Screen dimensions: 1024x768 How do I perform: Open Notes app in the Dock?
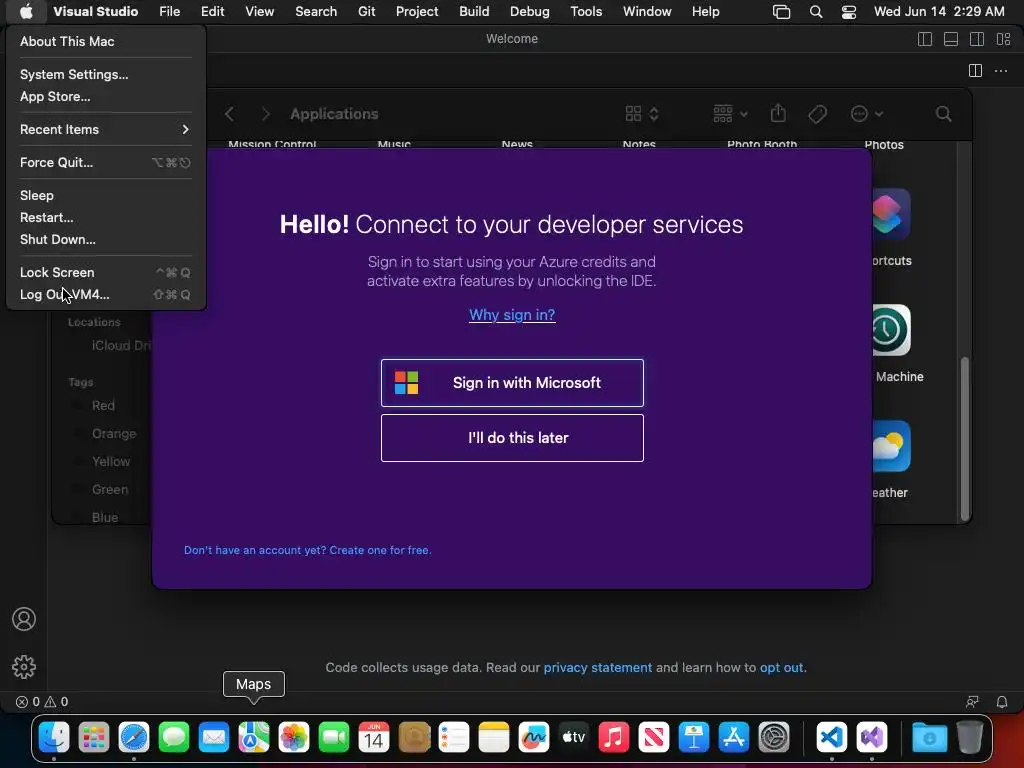click(494, 738)
